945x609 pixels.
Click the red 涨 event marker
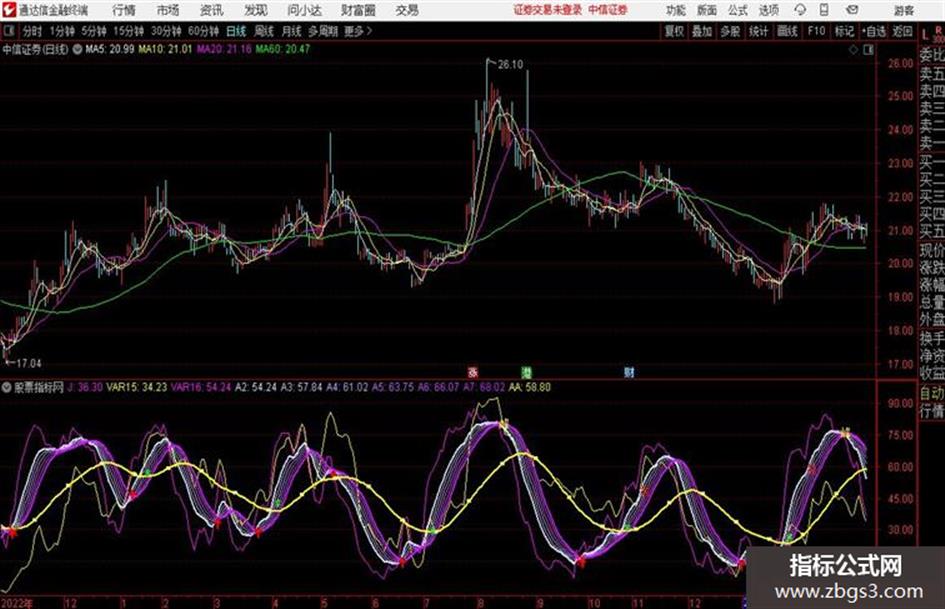473,372
